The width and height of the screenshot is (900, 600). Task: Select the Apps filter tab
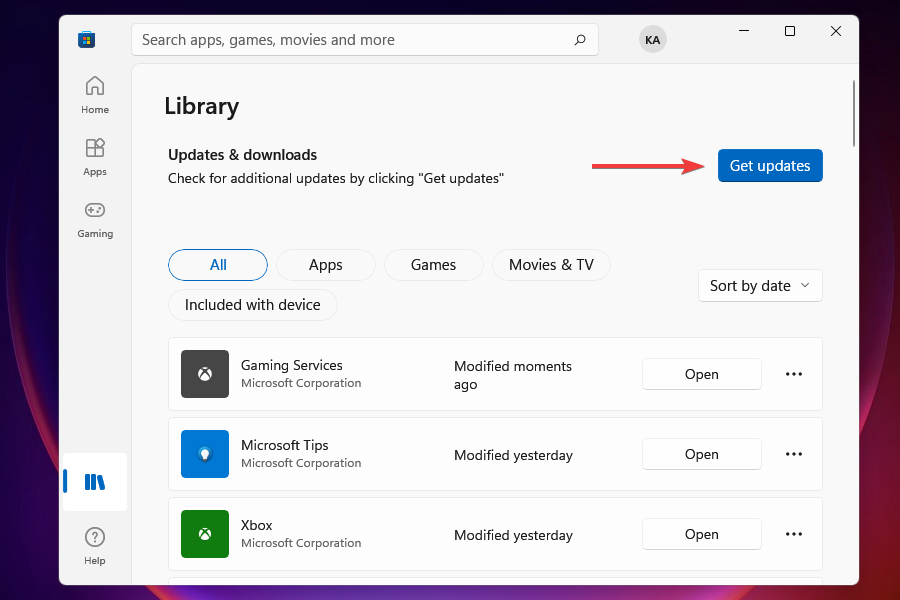tap(325, 265)
